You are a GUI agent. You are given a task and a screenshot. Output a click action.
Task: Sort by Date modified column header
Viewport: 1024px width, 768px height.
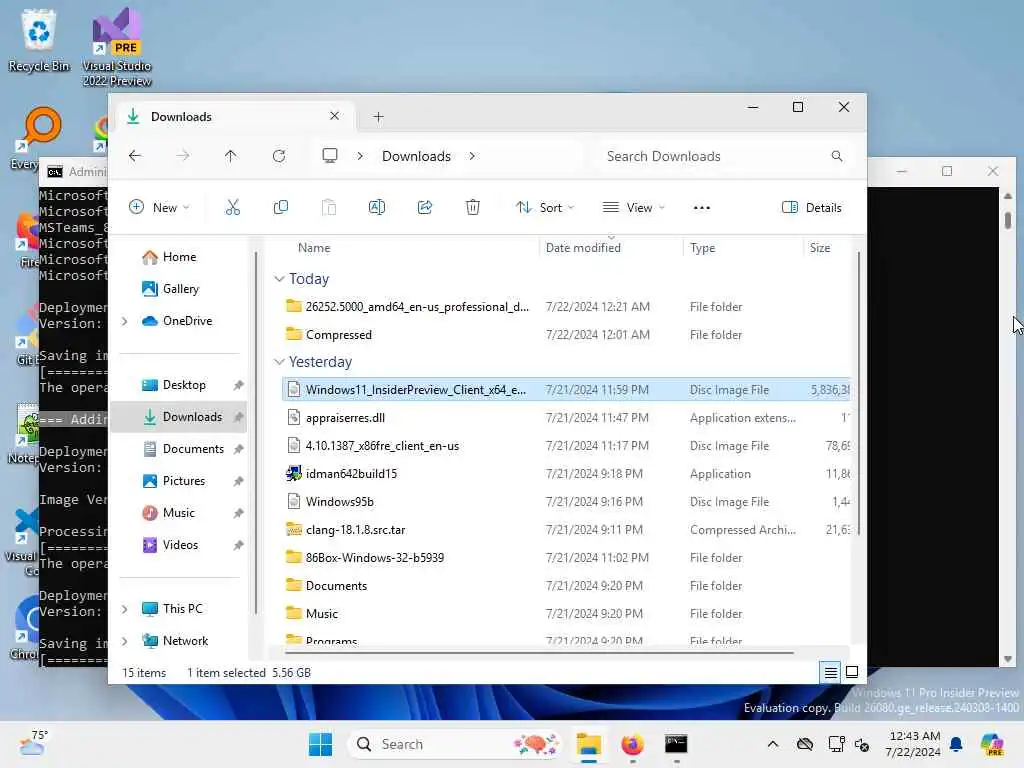[583, 248]
